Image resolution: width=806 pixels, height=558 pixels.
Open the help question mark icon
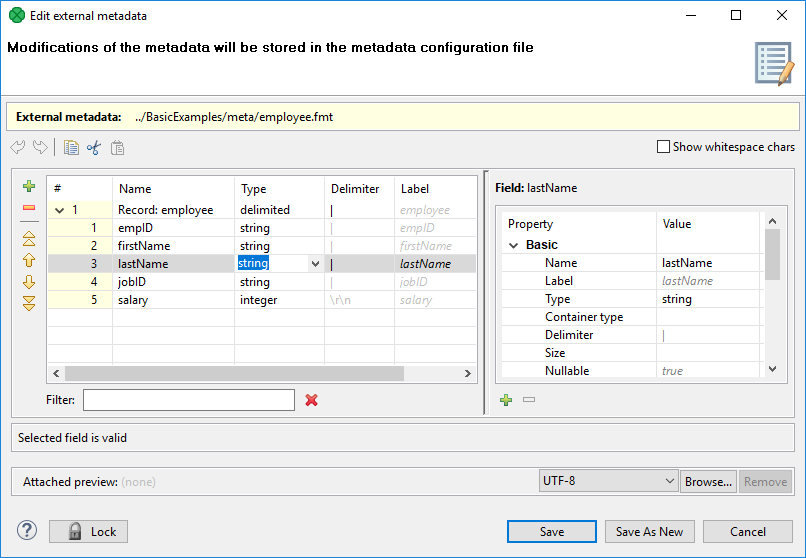point(27,531)
